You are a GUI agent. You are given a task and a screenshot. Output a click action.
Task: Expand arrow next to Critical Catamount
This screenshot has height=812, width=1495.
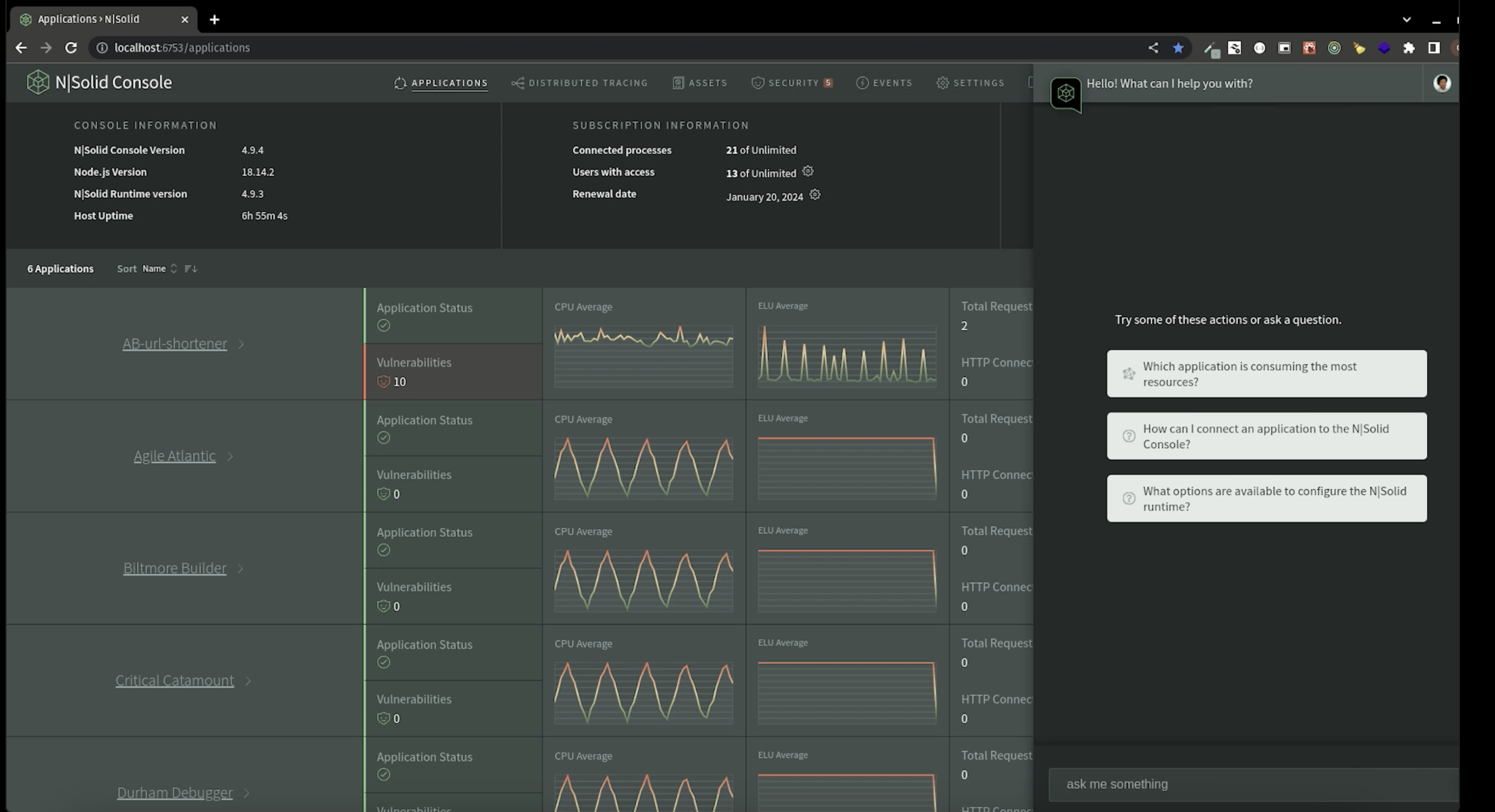(x=248, y=681)
